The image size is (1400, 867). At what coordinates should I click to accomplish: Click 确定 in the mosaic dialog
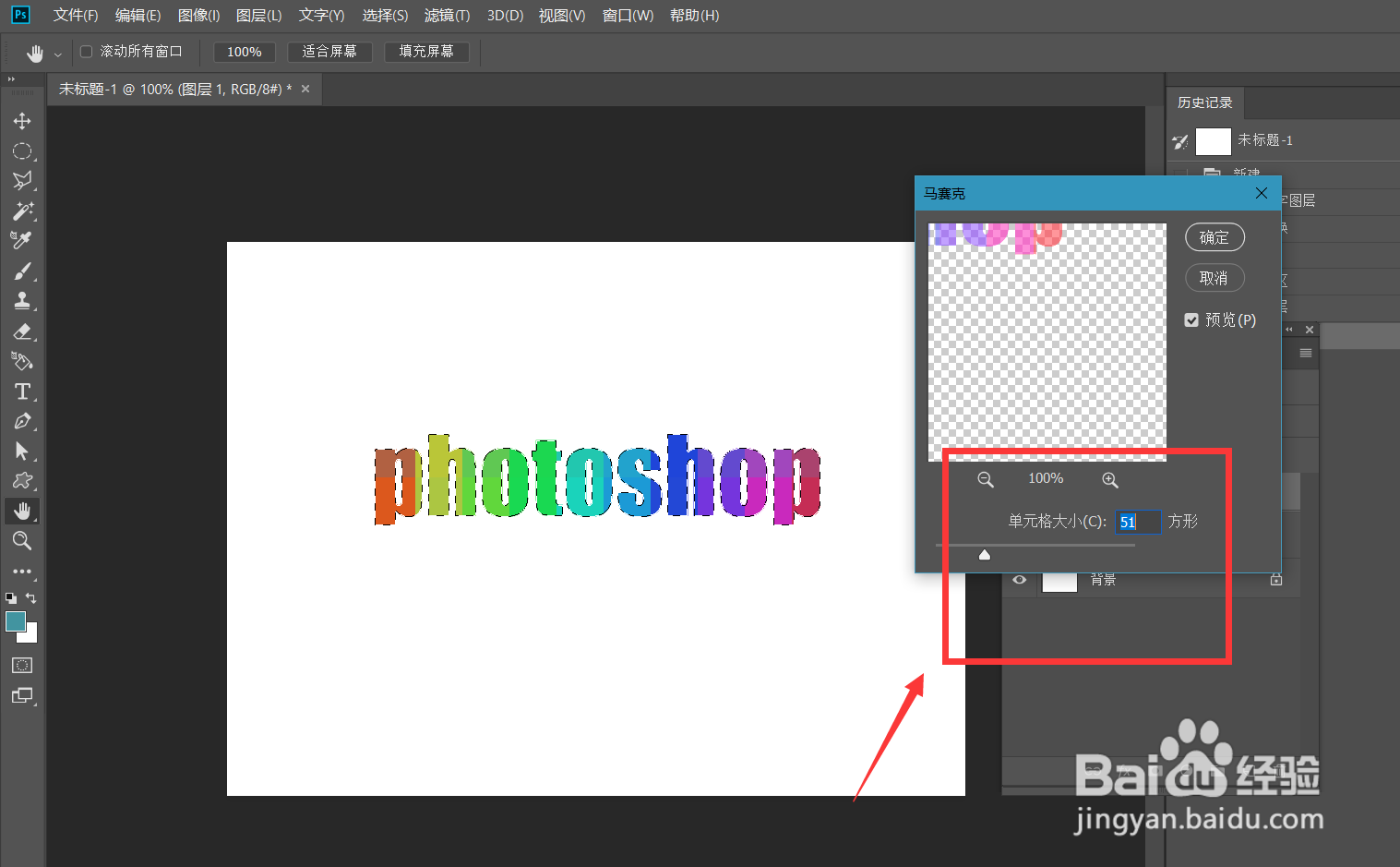click(x=1215, y=237)
